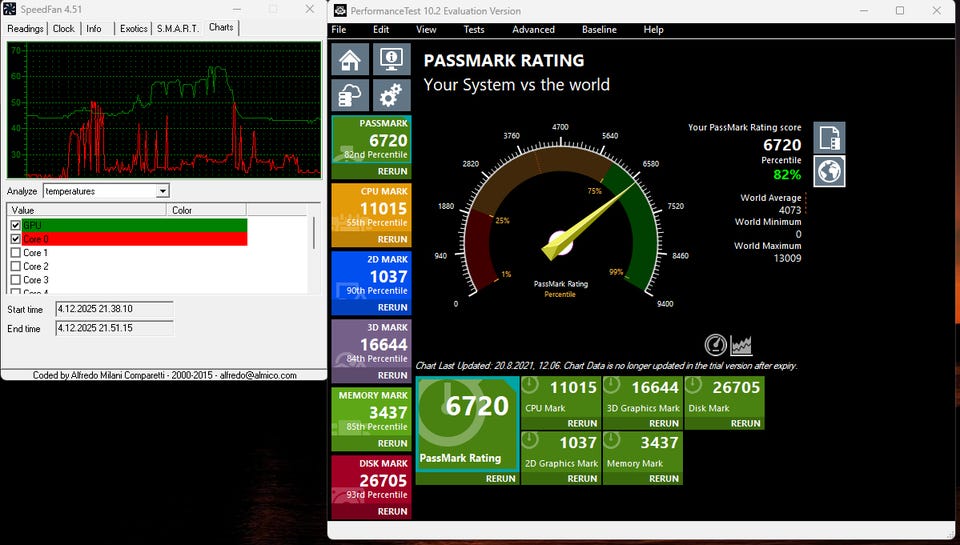
Task: Click the End time field
Action: (114, 328)
